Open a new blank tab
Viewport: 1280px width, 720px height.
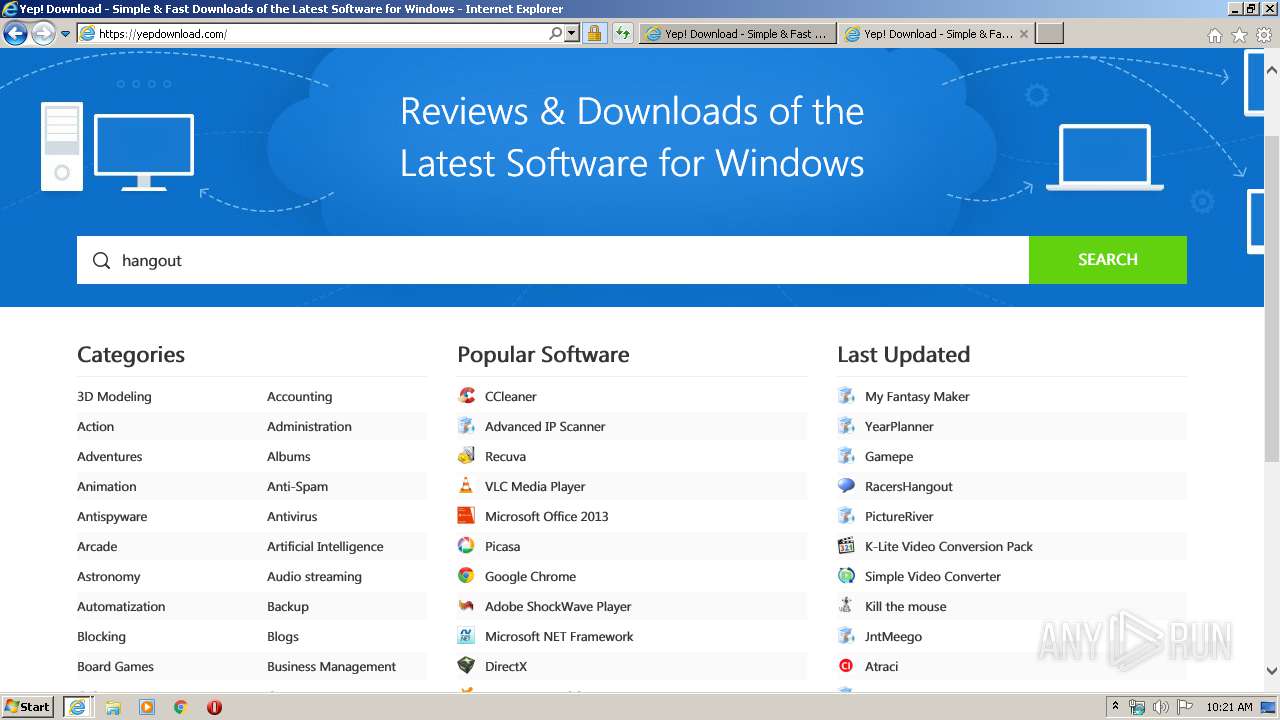pyautogui.click(x=1049, y=33)
